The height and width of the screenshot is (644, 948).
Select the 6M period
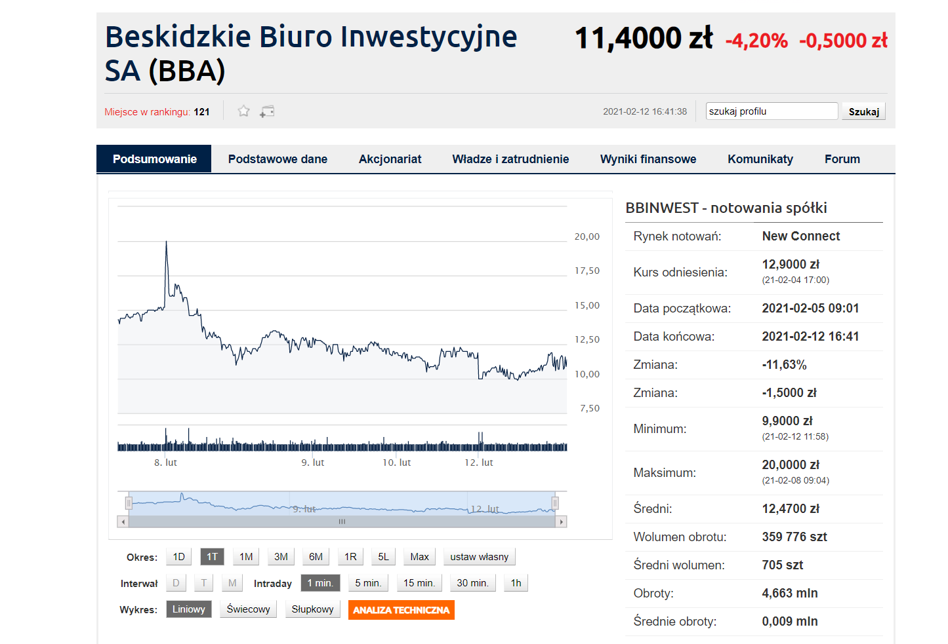click(316, 557)
